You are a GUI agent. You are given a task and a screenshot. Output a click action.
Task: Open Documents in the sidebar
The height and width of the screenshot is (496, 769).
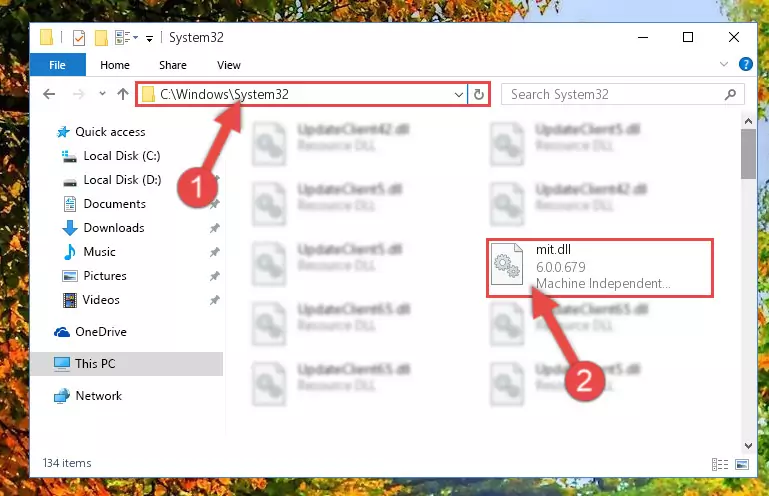pos(114,204)
